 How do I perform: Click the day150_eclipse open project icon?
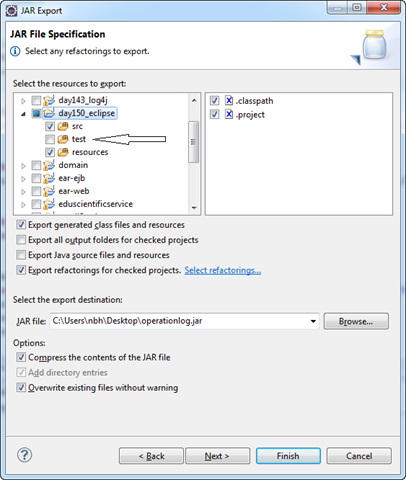coord(49,113)
